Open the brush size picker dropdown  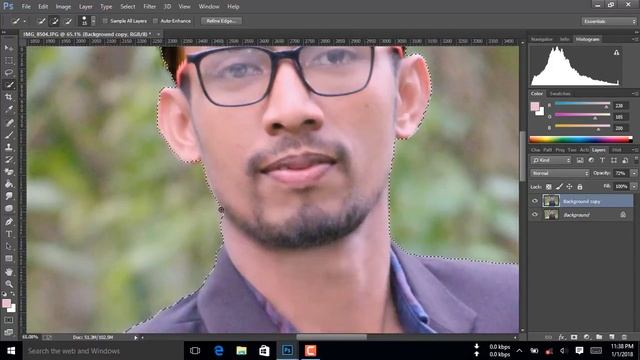93,21
